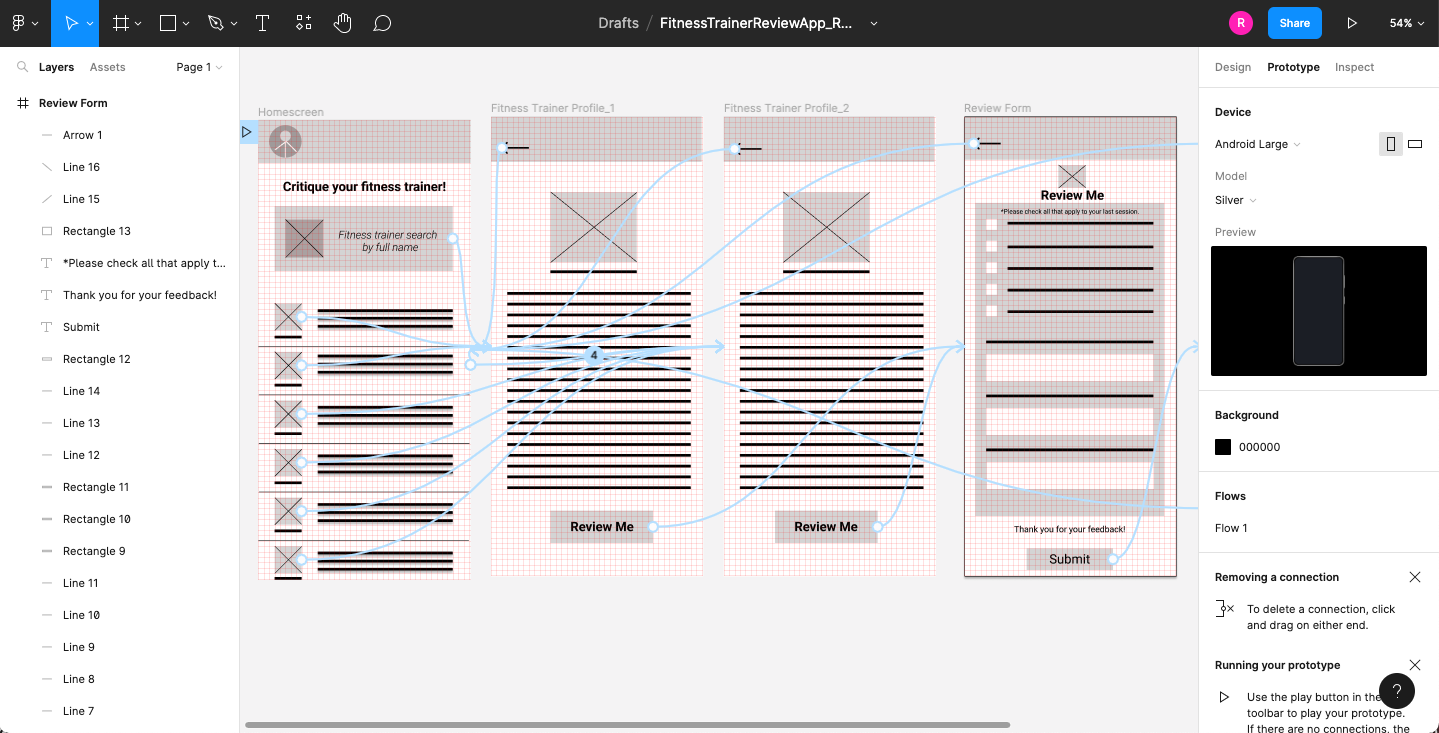Image resolution: width=1439 pixels, height=733 pixels.
Task: Click the black background color swatch
Action: coord(1223,447)
